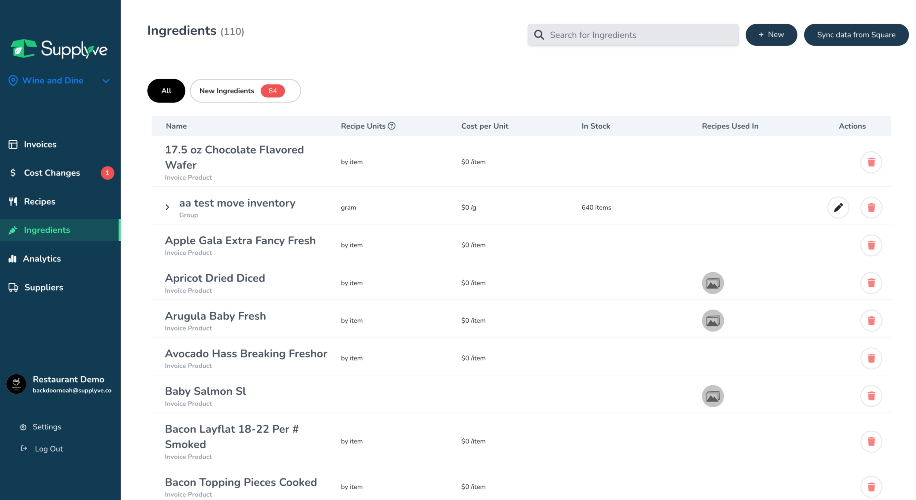The image size is (916, 500).
Task: Click the Avocado Hass Breaking Freshor name
Action: pos(246,354)
